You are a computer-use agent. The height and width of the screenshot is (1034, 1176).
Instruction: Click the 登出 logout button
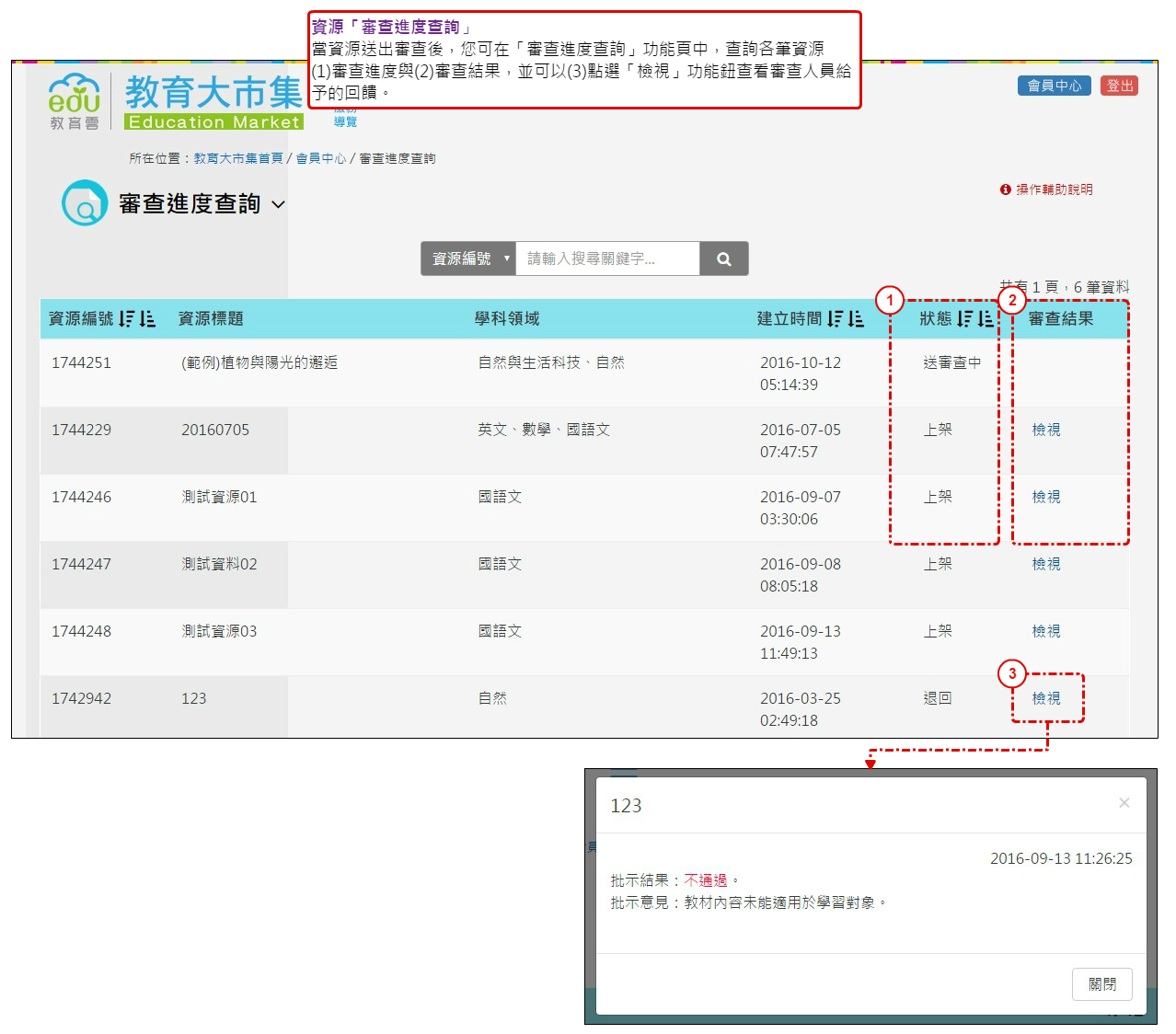click(x=1120, y=86)
